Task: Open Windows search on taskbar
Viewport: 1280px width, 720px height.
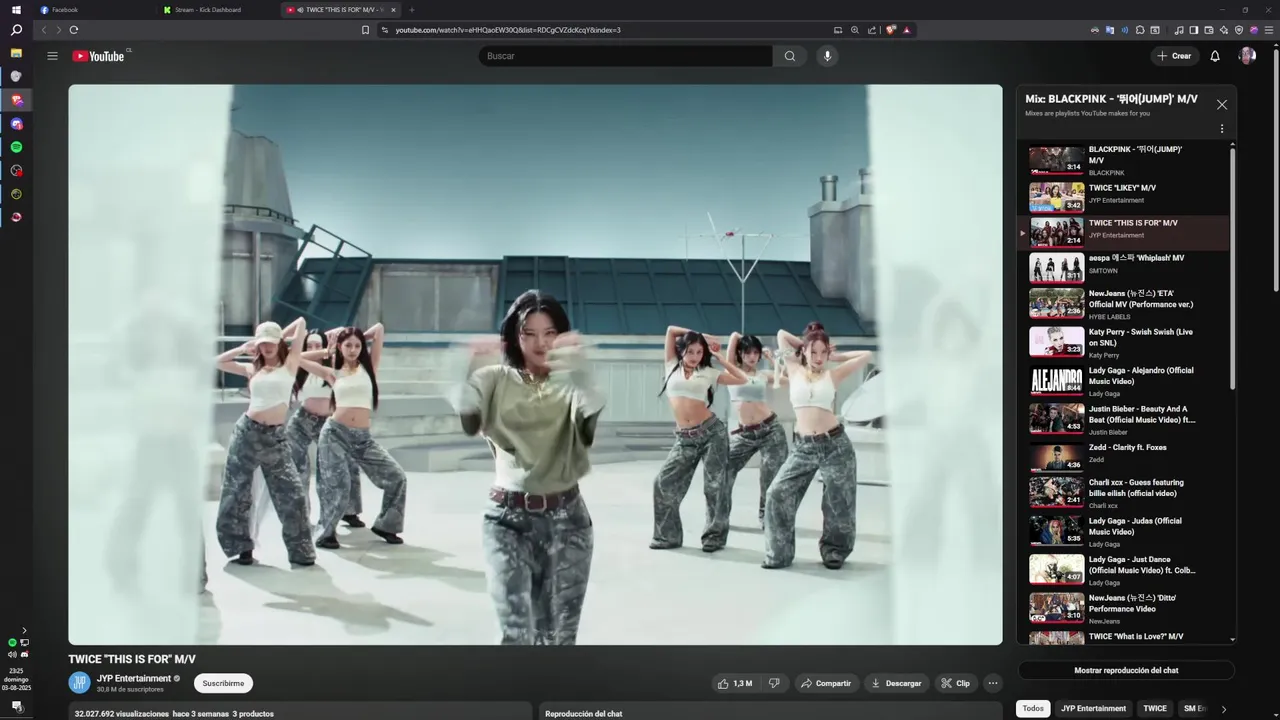Action: [x=16, y=30]
